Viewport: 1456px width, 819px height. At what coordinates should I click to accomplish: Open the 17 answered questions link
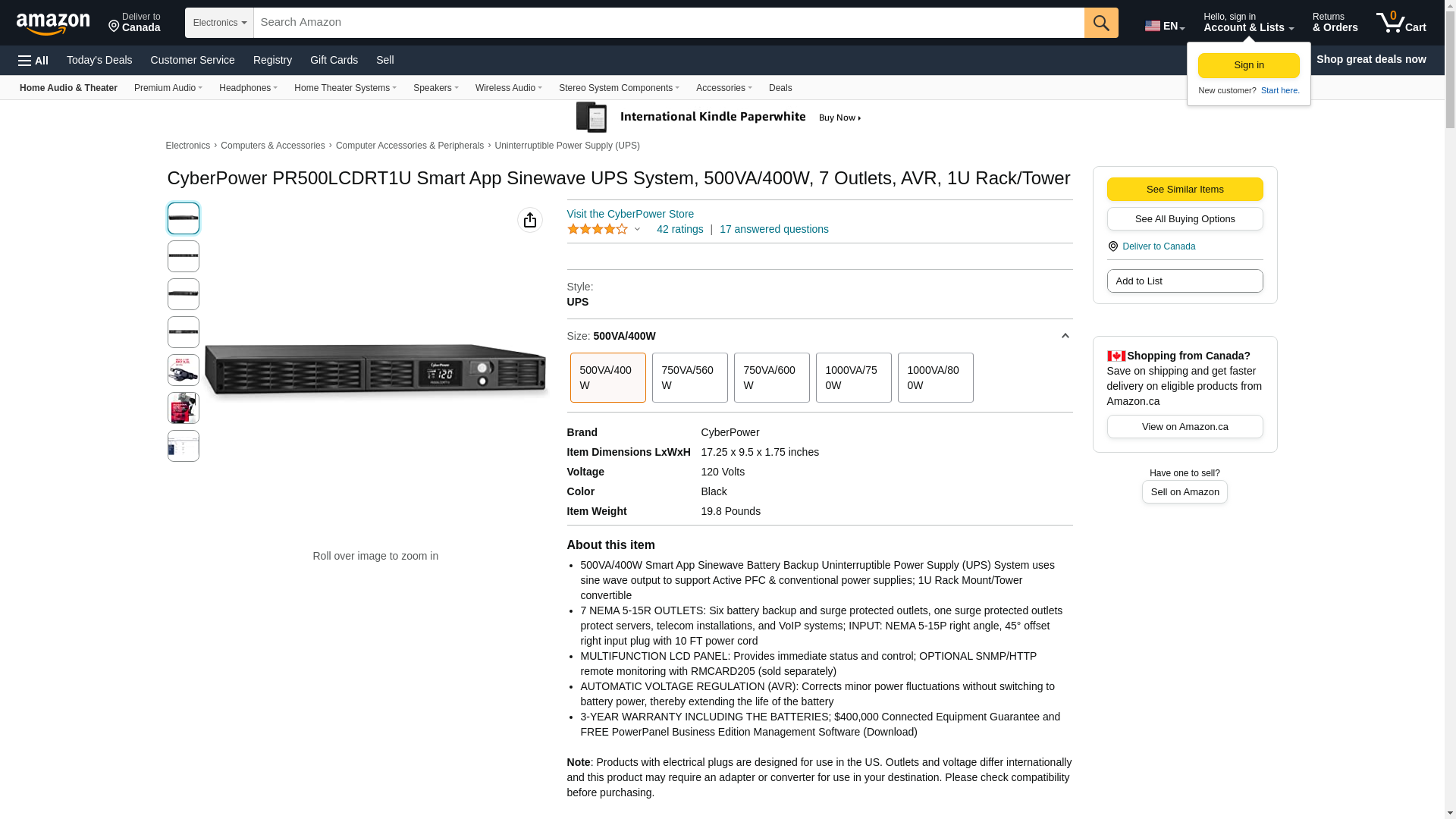coord(773,229)
